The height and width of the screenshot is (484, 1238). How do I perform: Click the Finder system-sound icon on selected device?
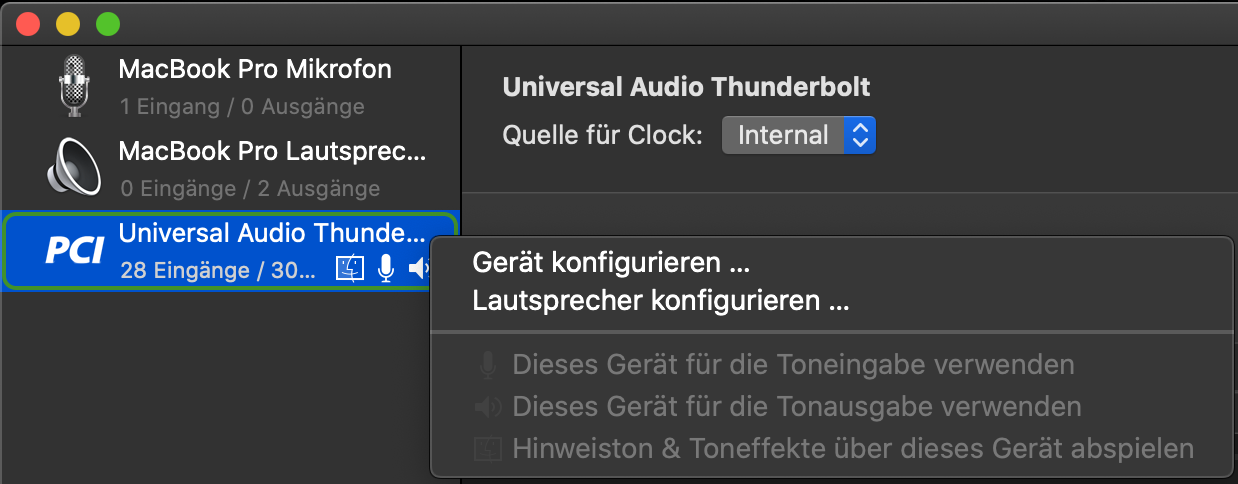point(351,268)
